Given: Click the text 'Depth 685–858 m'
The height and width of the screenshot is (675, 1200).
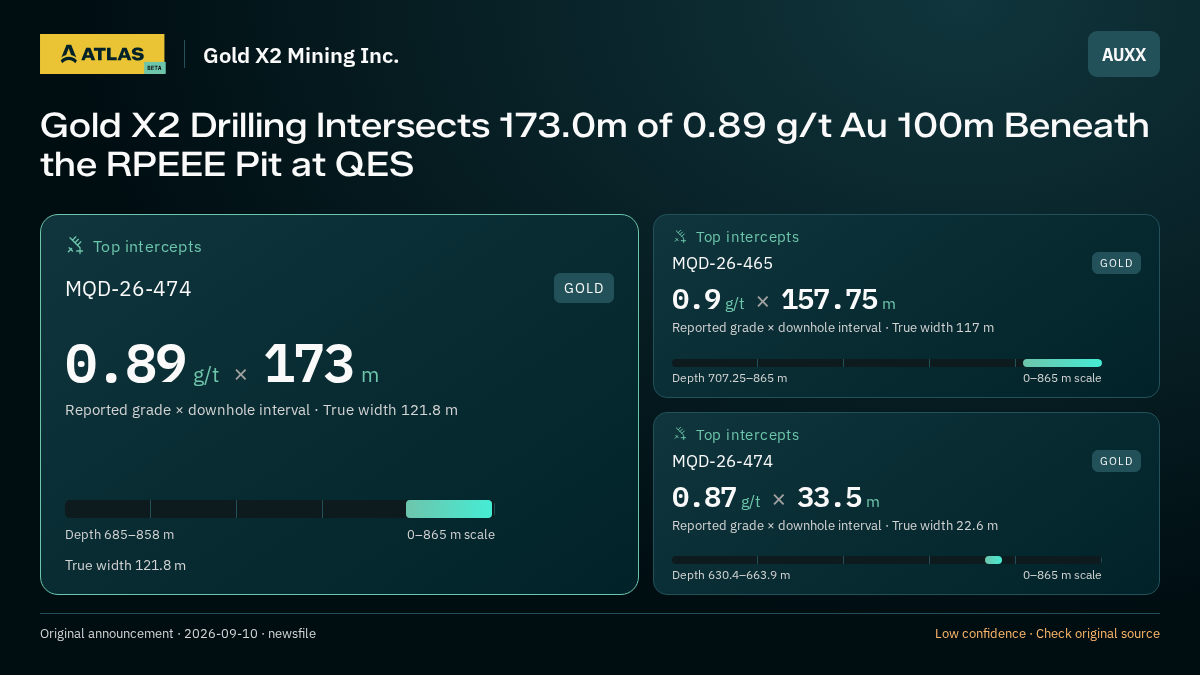Looking at the screenshot, I should click(119, 534).
